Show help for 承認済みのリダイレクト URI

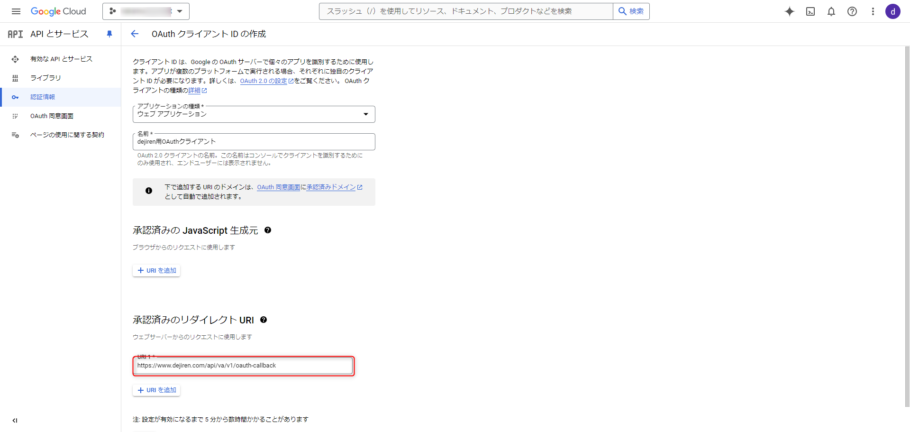coord(263,319)
